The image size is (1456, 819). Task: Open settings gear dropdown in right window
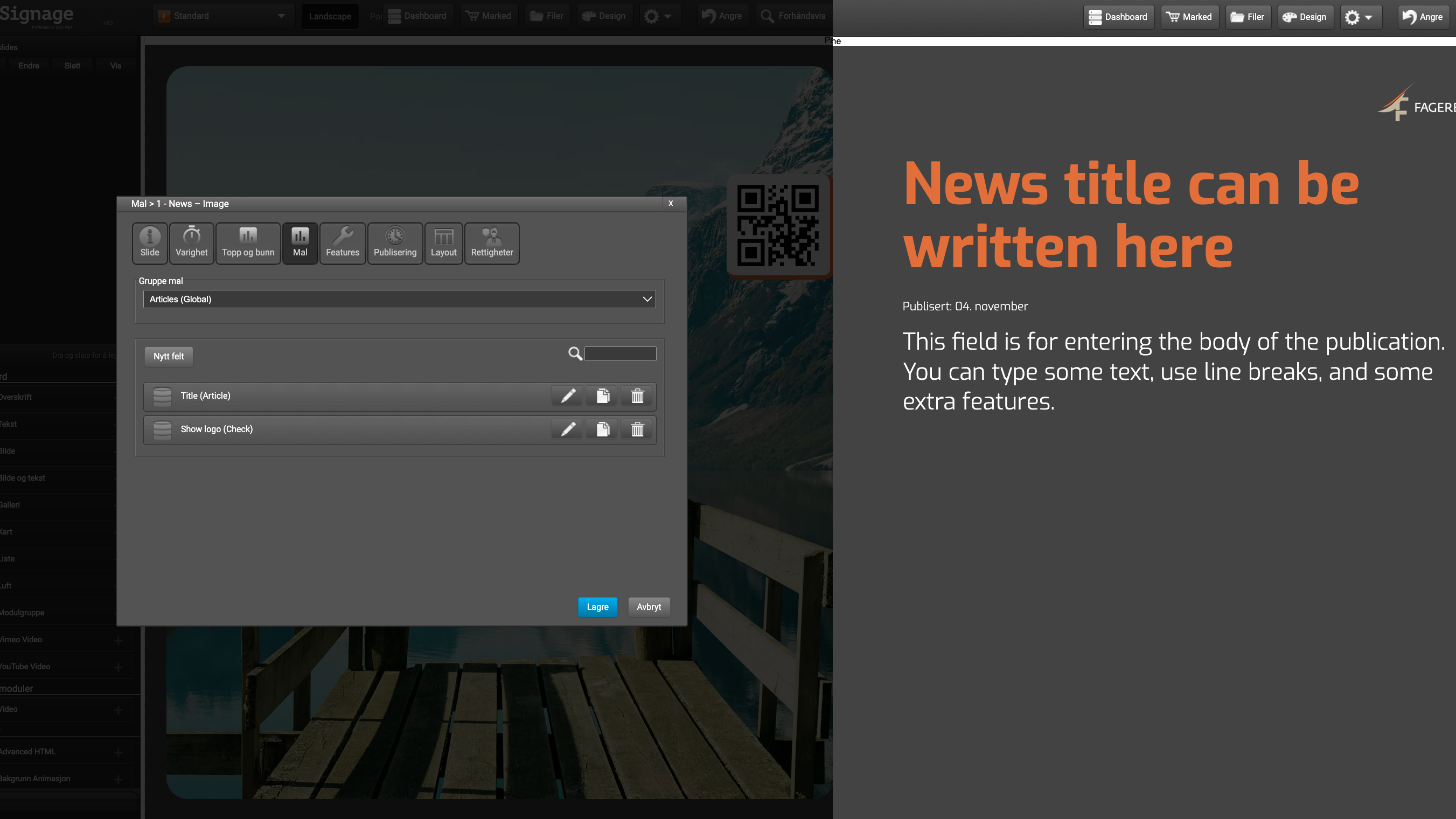coord(1360,17)
